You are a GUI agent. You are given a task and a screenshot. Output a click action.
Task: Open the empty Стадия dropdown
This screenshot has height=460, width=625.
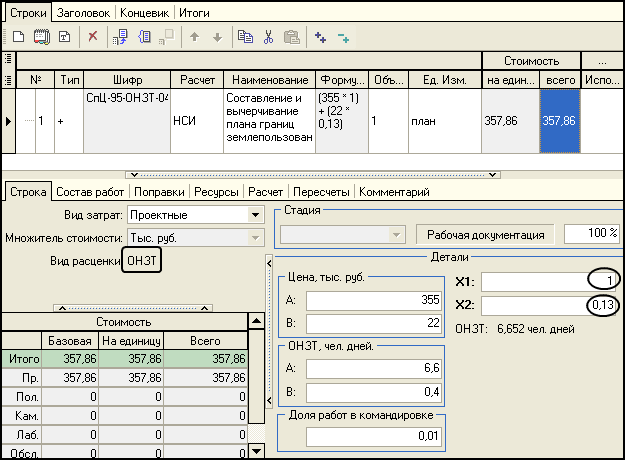(x=343, y=235)
